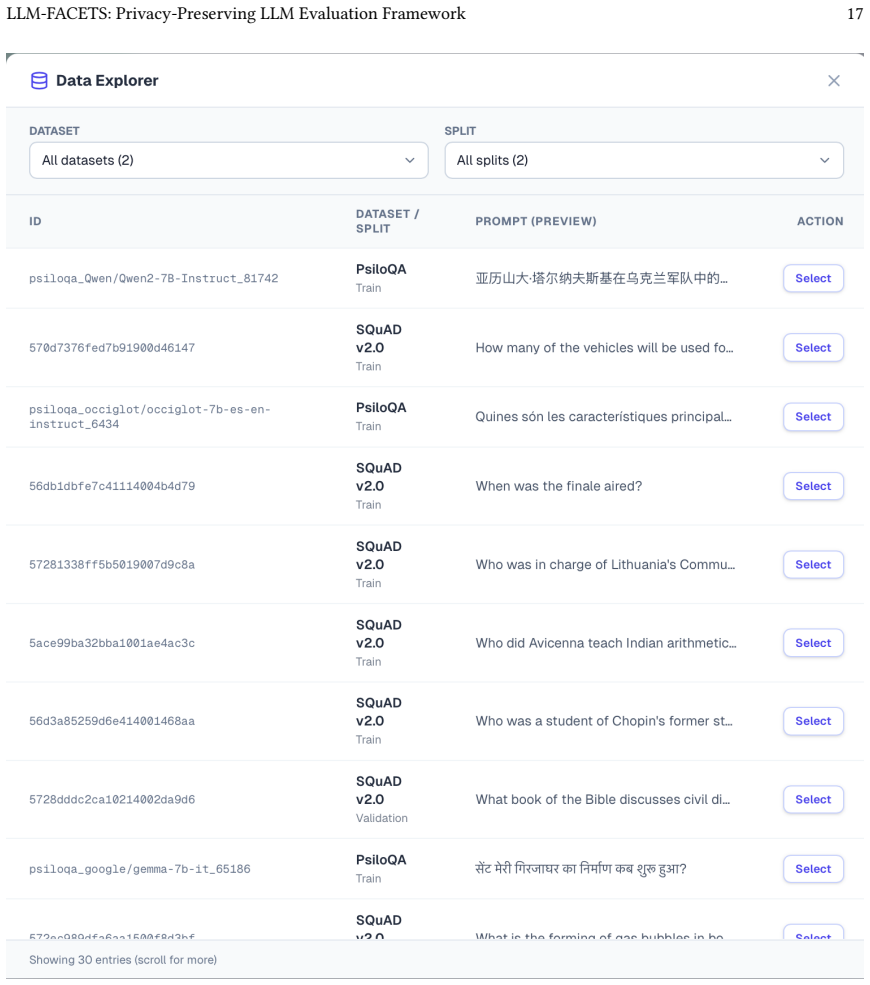Open the All datasets (2) dropdown
The image size is (870, 985).
pos(229,160)
